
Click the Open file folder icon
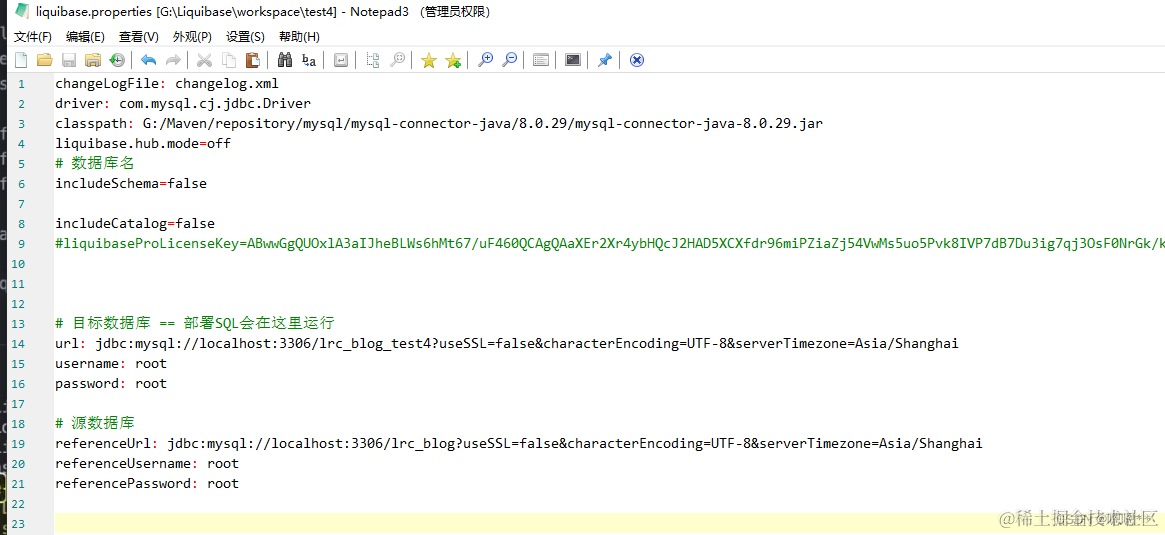pos(45,60)
